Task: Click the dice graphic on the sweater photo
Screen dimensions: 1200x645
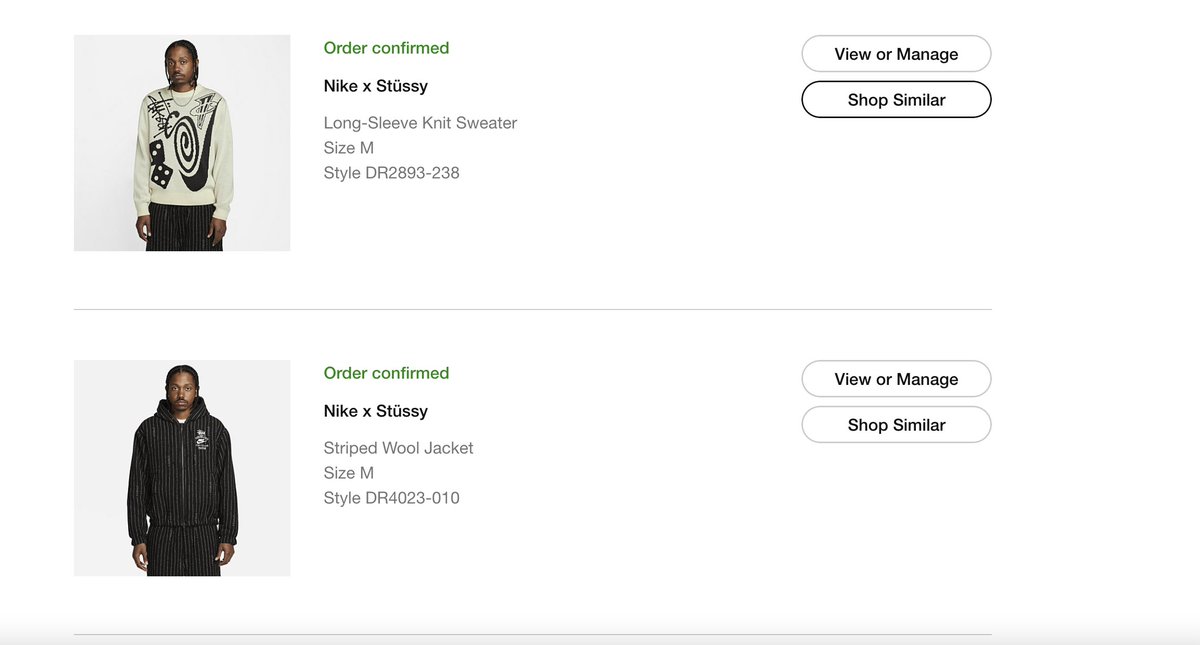Action: click(160, 162)
